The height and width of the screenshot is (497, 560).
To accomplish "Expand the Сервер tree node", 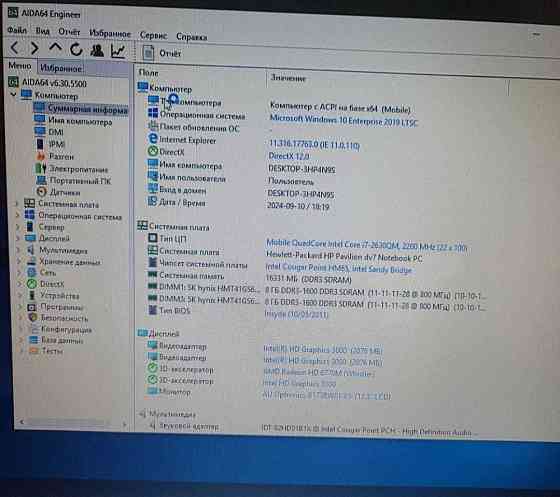I will click(18, 227).
